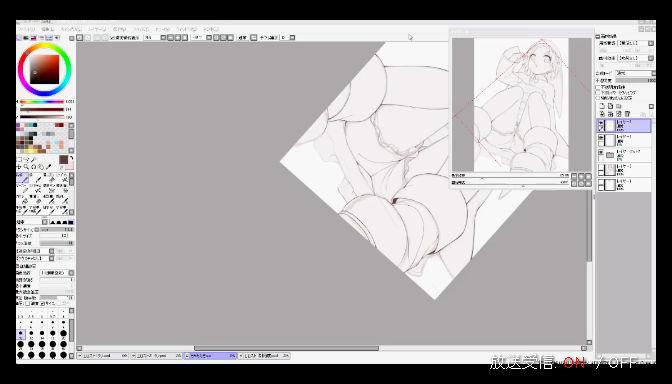The width and height of the screenshot is (672, 384).
Task: Open the Window menu
Action: click(187, 29)
